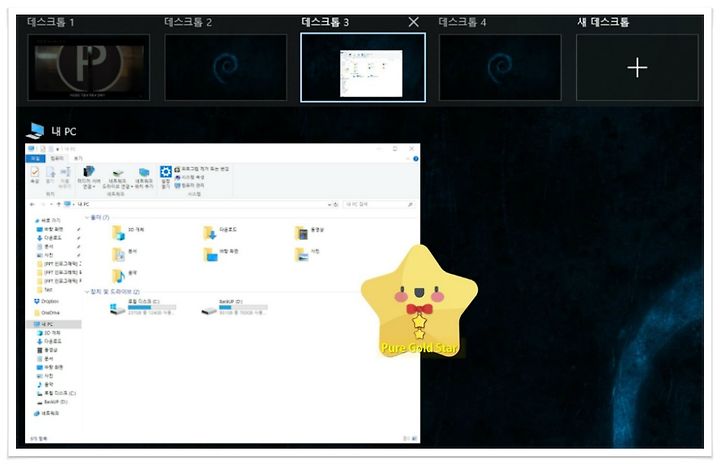Select the Test folder in navigation pane
720x464 pixels.
click(44, 289)
